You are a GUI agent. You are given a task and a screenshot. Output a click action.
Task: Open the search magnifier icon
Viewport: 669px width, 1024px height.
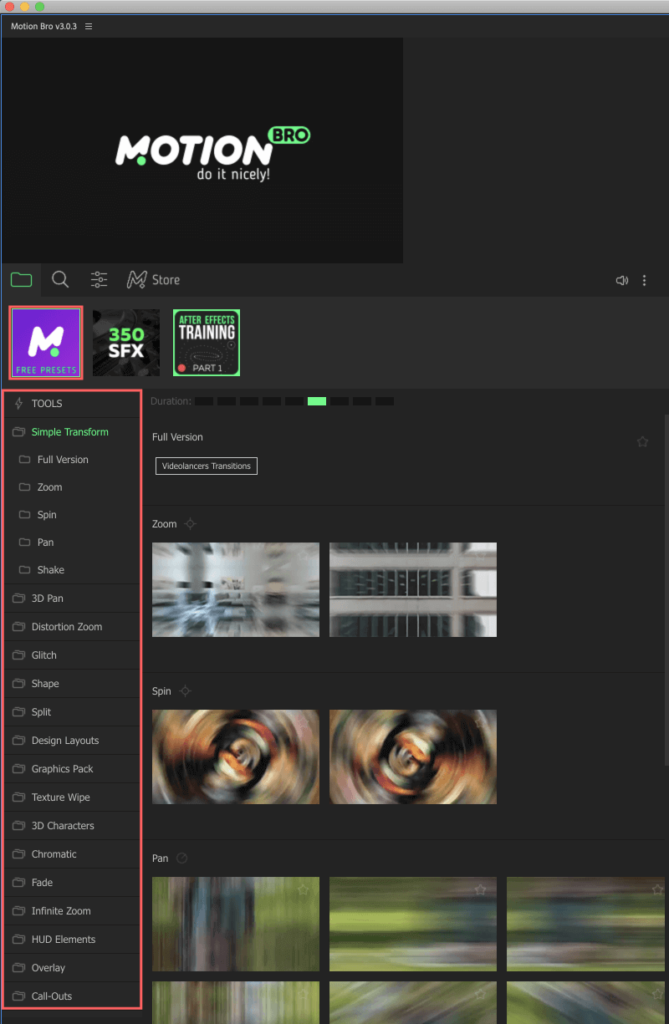(60, 280)
